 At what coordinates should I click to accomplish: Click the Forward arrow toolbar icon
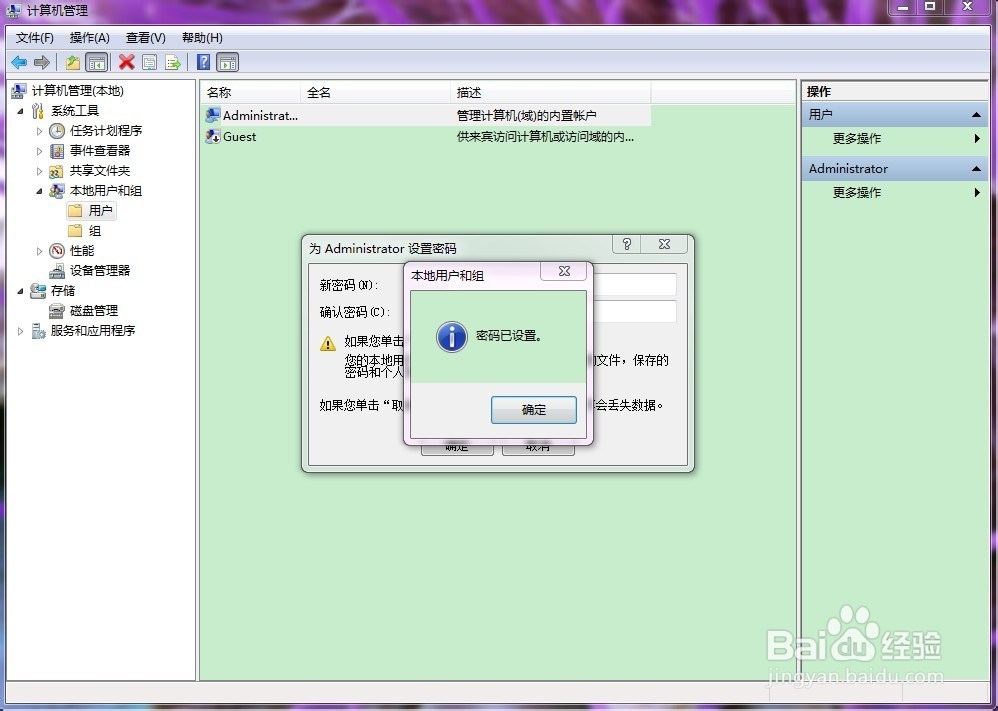41,62
